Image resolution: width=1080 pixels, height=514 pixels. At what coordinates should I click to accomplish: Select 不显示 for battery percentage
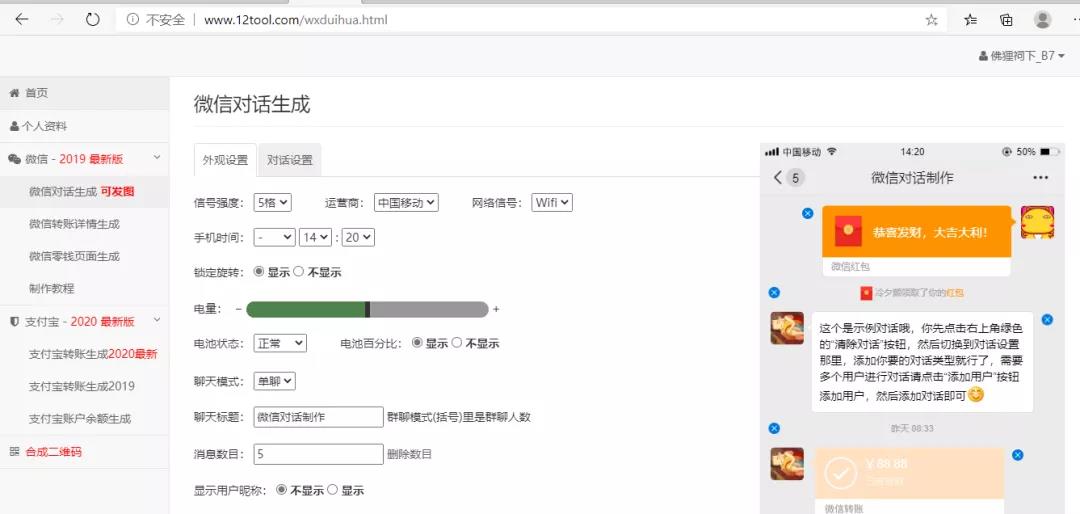coord(457,343)
